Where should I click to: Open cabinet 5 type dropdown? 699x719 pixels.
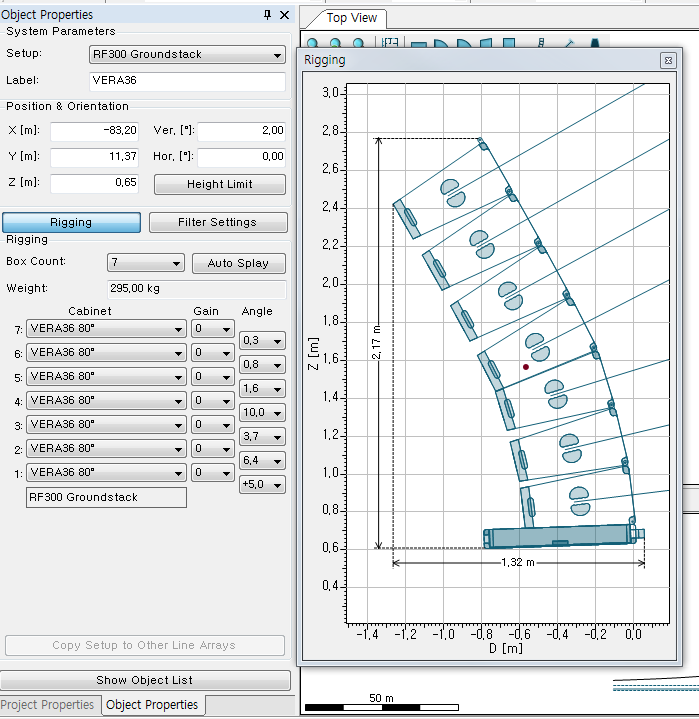pyautogui.click(x=106, y=377)
